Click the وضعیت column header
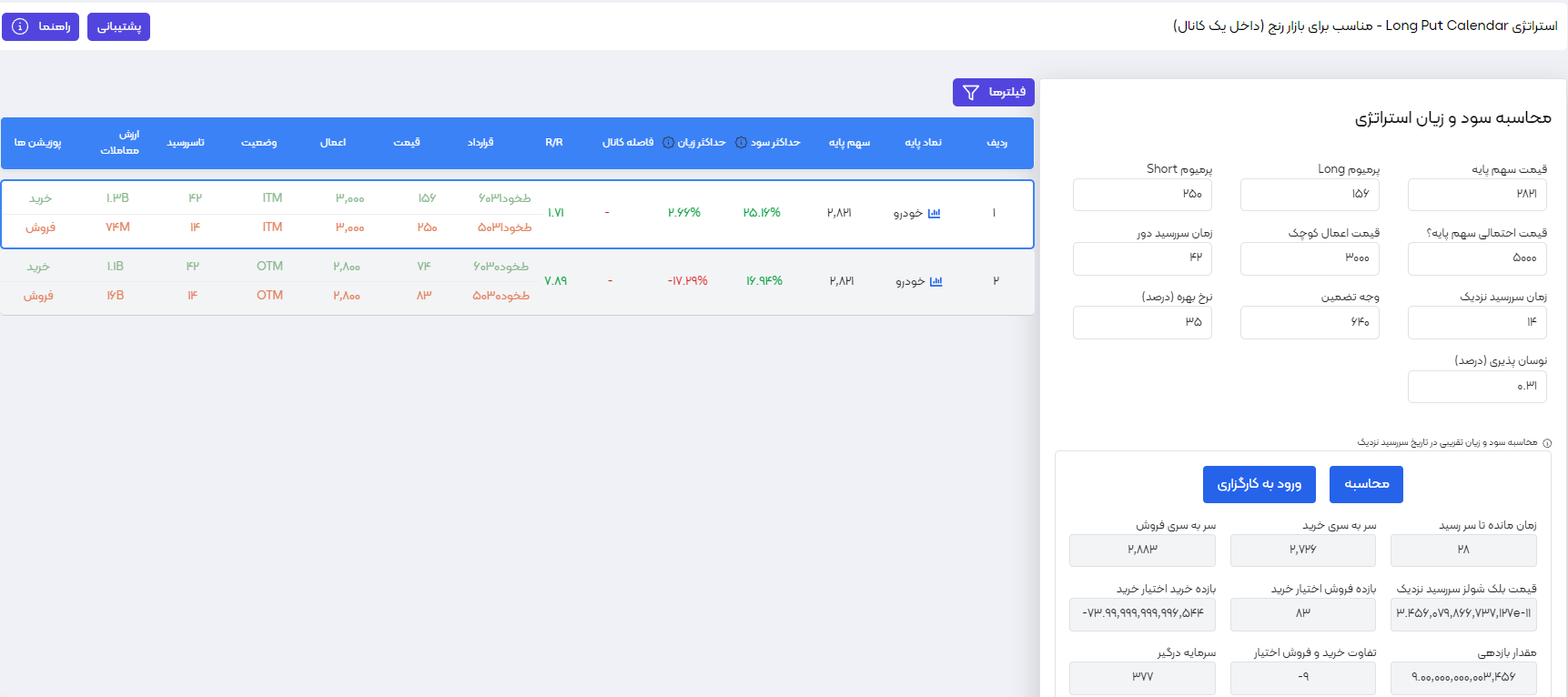Viewport: 1568px width, 697px height. [258, 143]
